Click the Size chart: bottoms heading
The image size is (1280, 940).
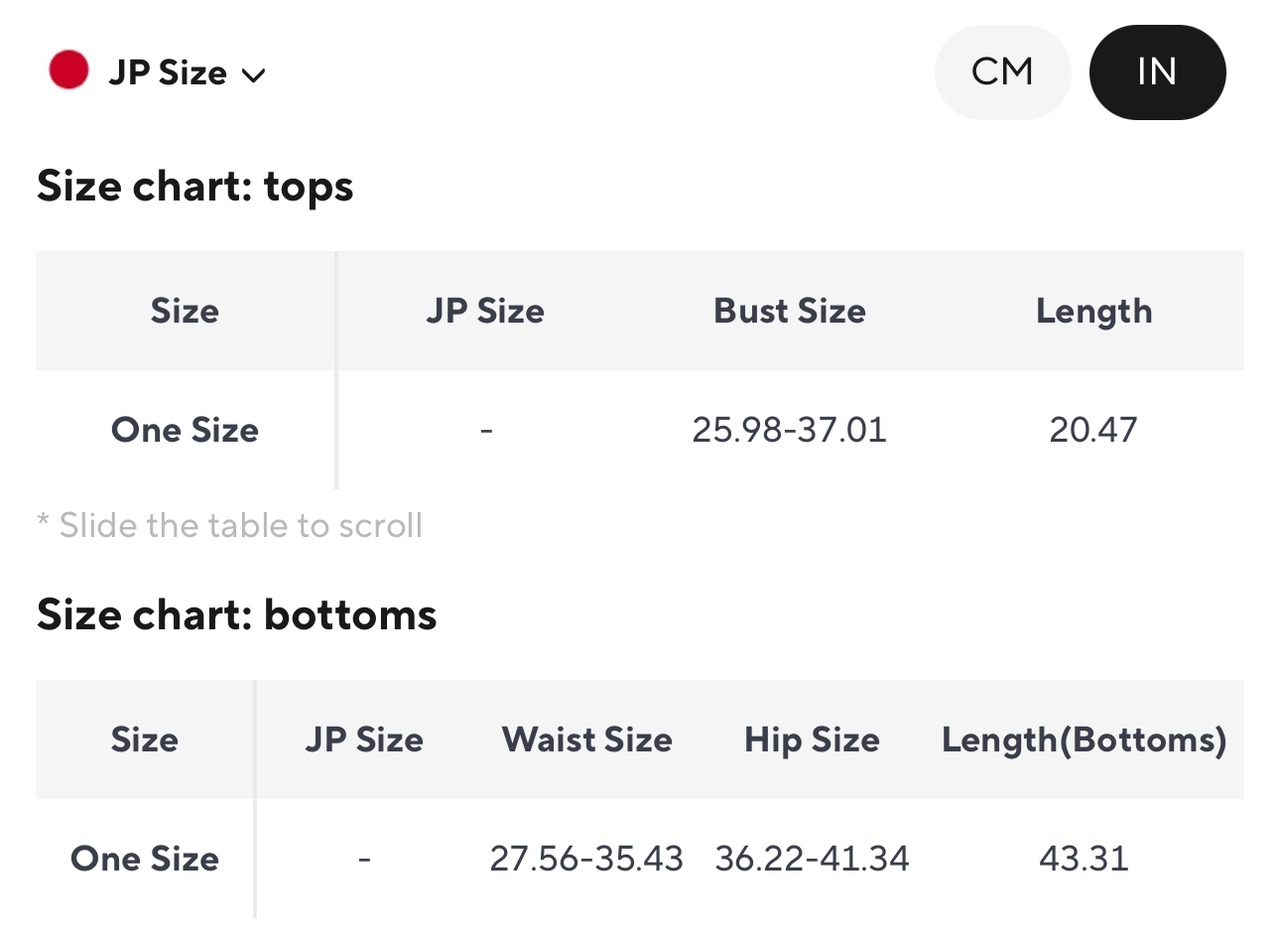coord(237,614)
